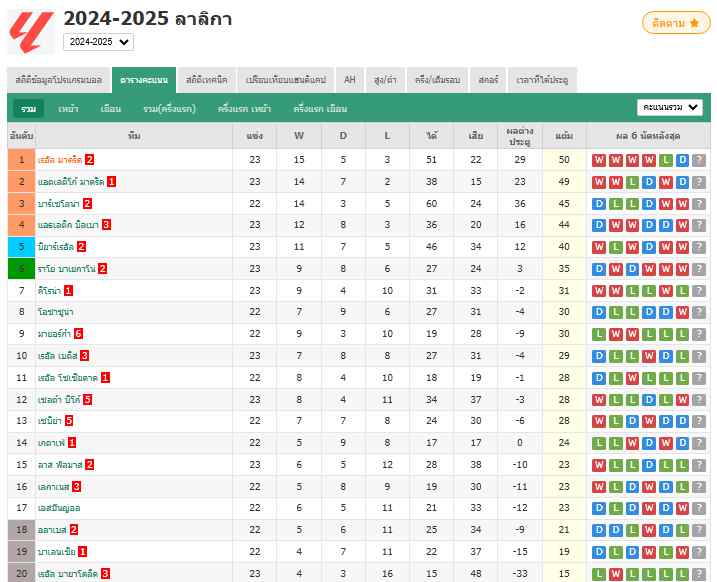Click red card badge 3 beside rank 20 Valladolid
Screen dimensions: 717x582
106,574
